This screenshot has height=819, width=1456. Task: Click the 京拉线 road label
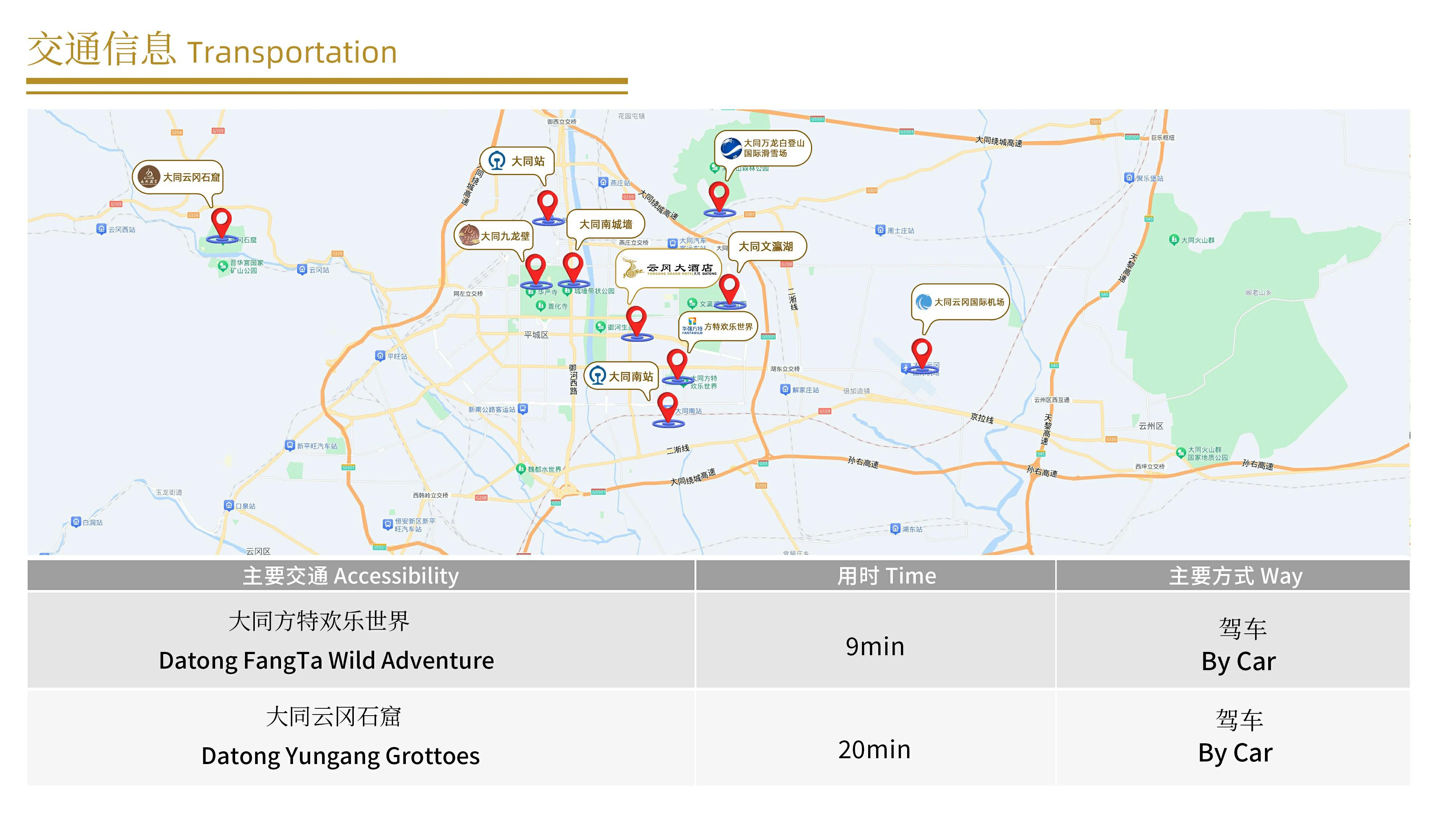pos(982,418)
